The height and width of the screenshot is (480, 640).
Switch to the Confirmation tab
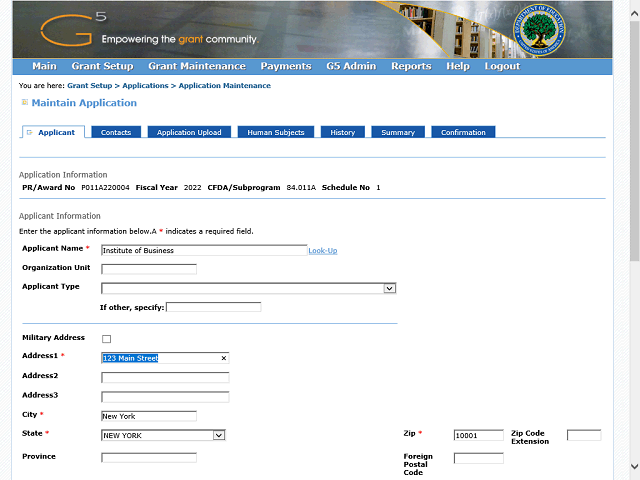click(463, 132)
